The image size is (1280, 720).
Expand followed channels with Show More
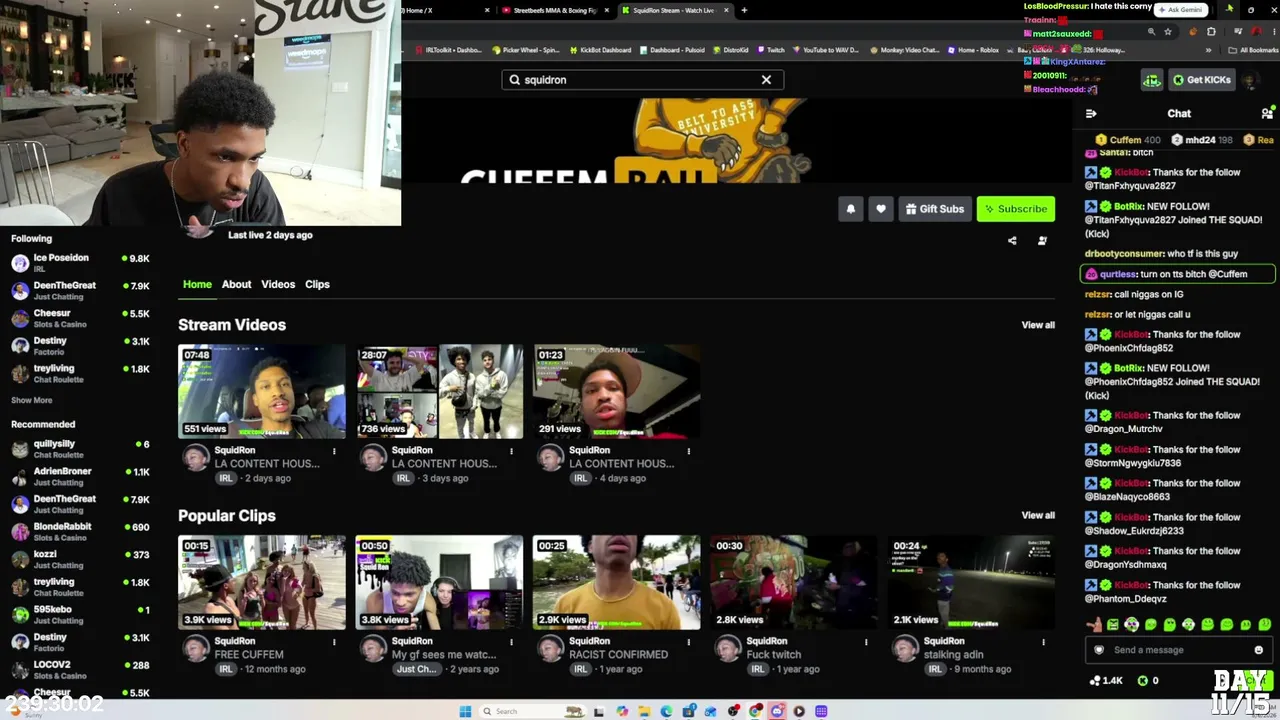point(32,400)
